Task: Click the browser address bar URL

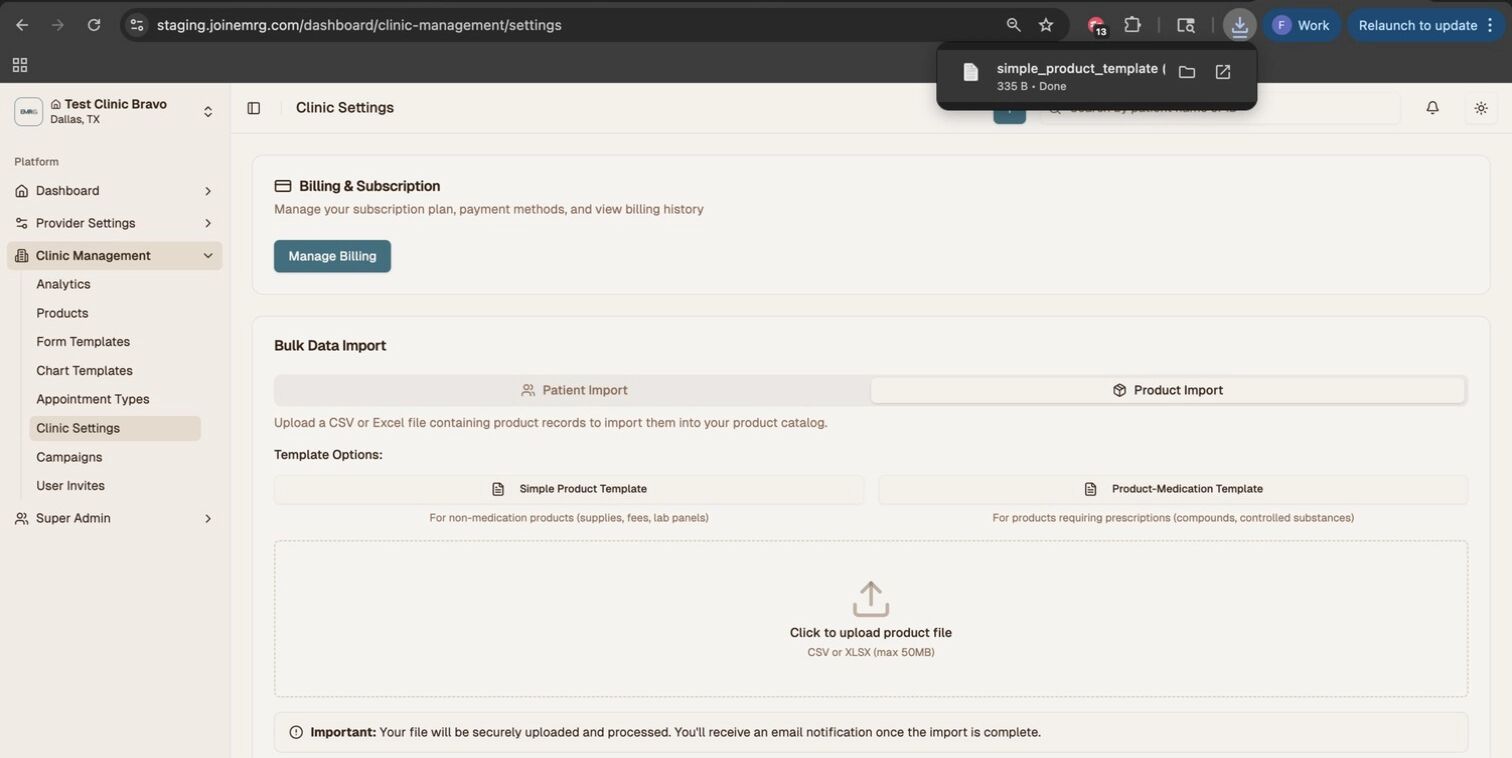Action: coord(359,25)
